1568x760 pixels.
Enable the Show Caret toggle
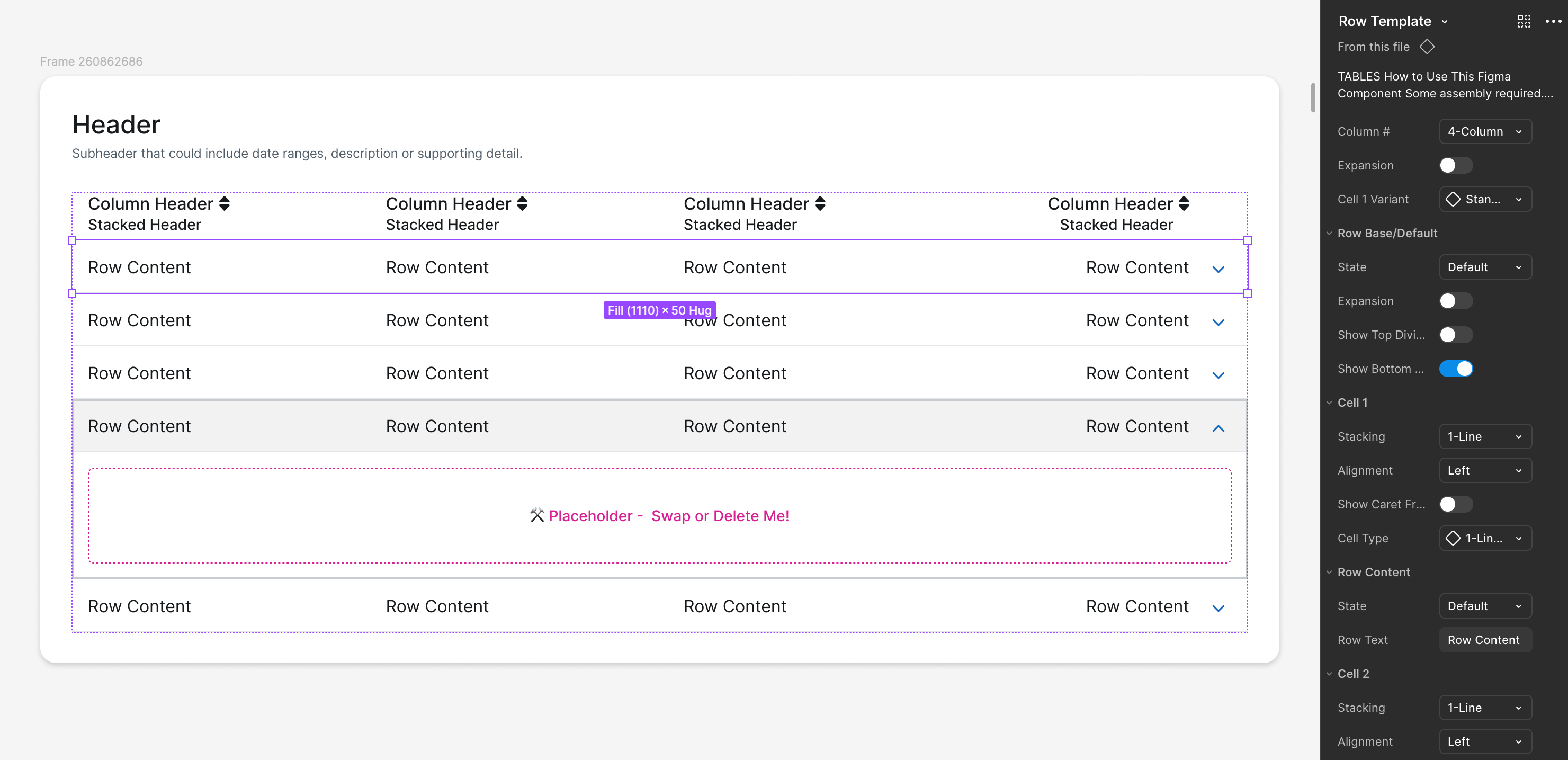pos(1455,504)
